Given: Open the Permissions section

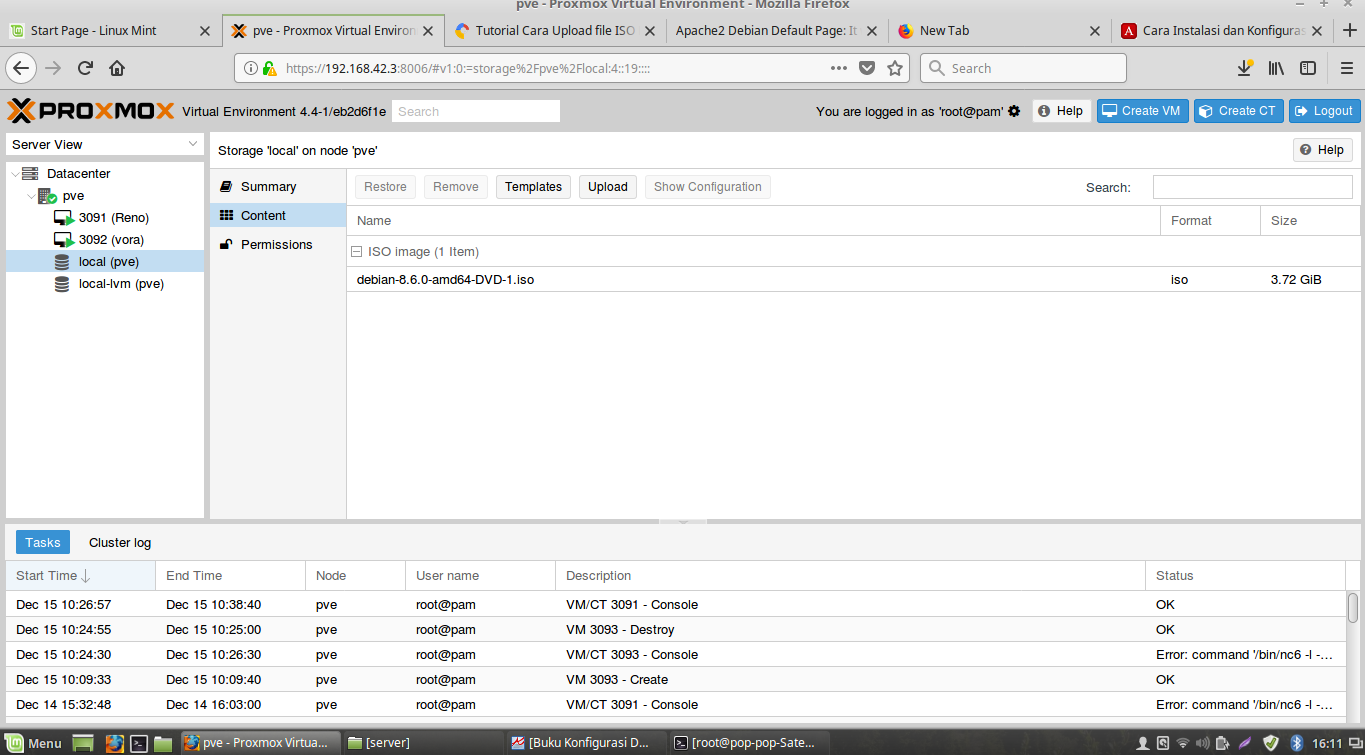Looking at the screenshot, I should click(278, 245).
